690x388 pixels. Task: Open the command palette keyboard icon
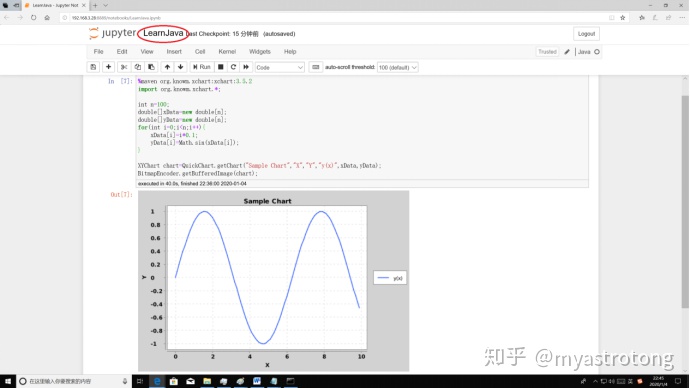point(316,67)
